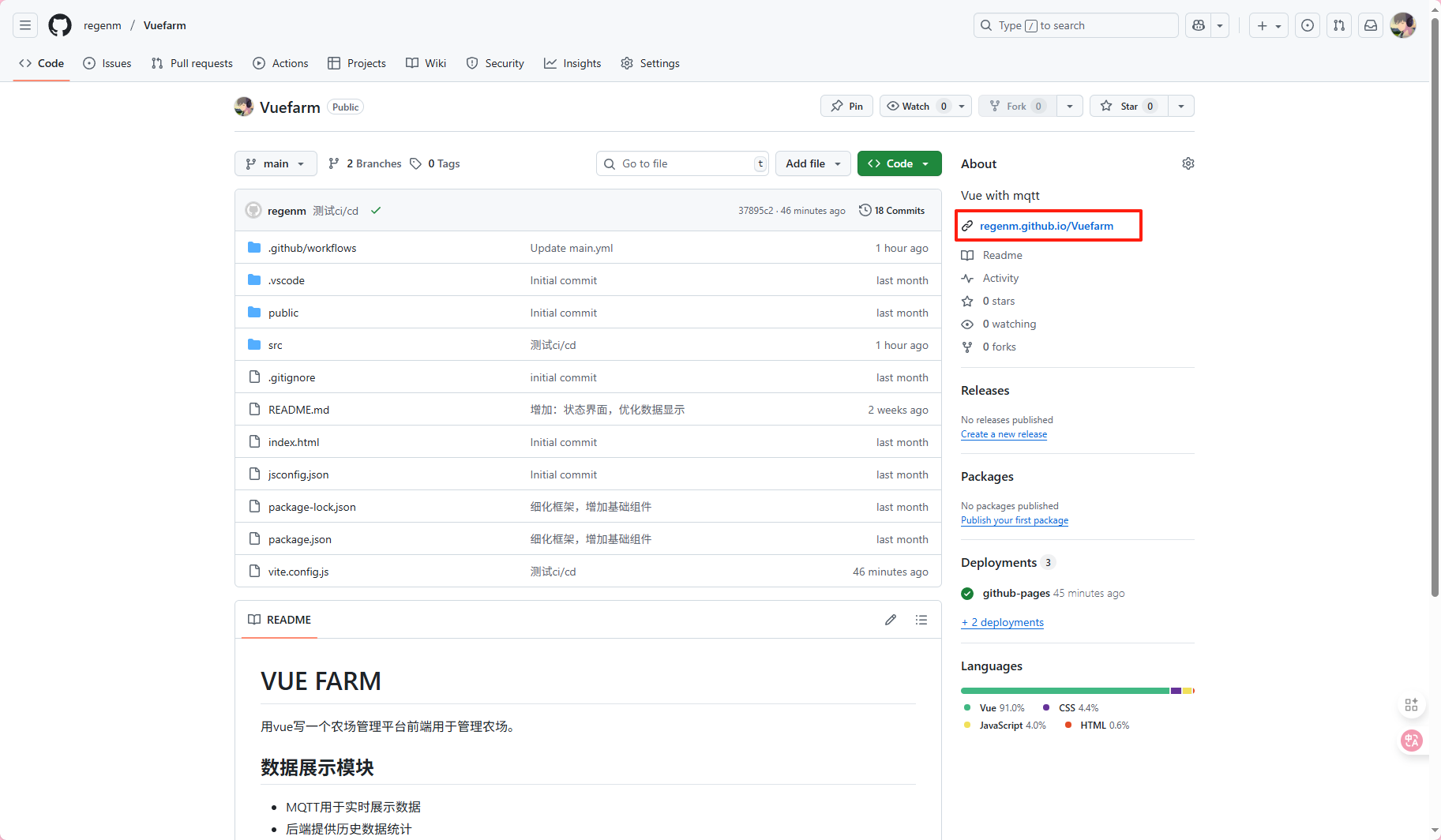Select the README tab heading

click(x=280, y=620)
